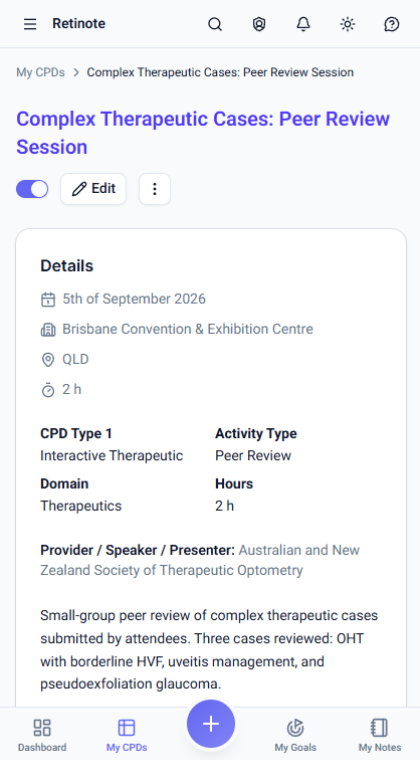Tap the round plus add button

click(x=211, y=724)
